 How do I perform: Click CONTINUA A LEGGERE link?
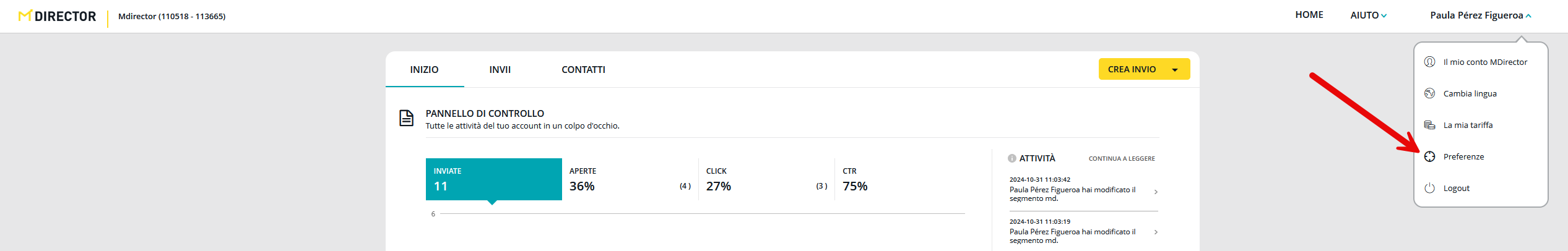pos(1121,159)
